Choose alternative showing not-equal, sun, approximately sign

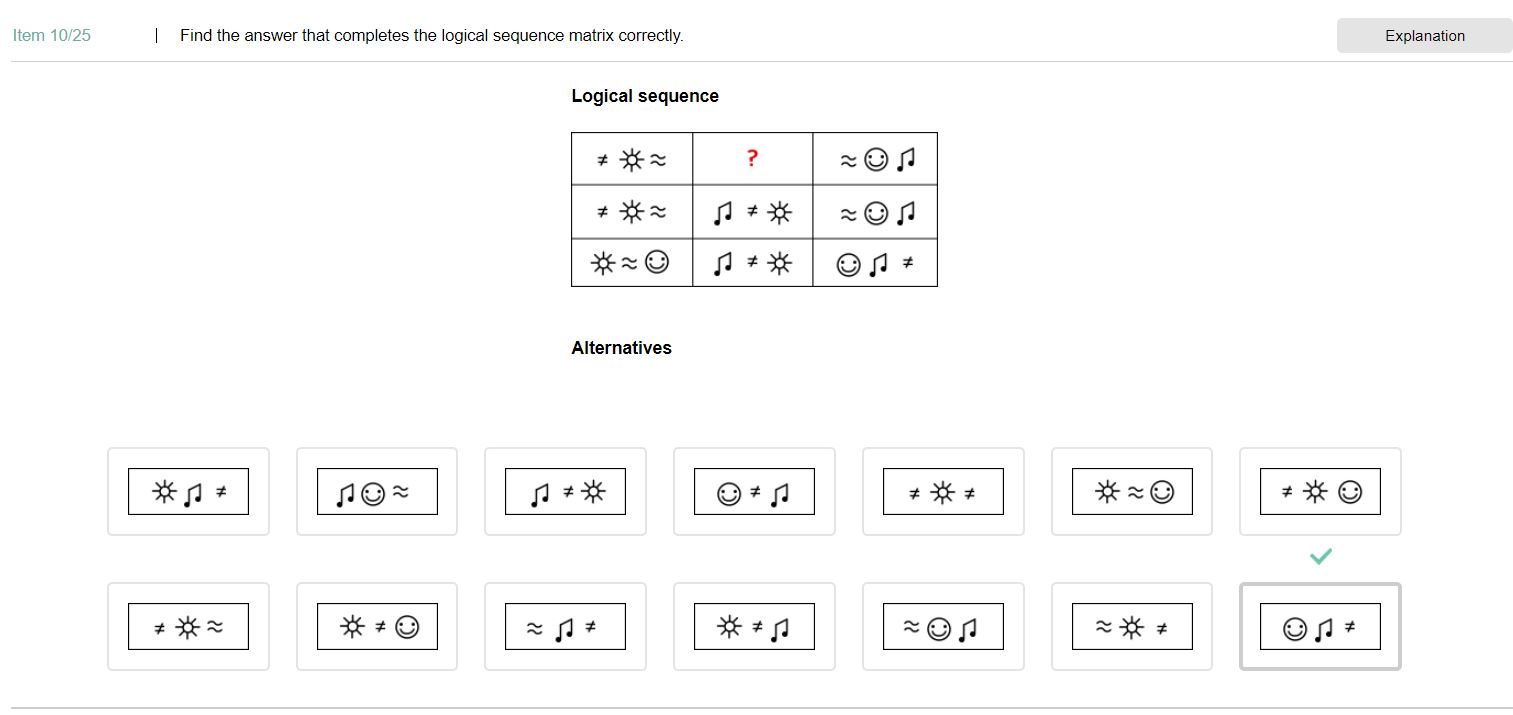188,627
